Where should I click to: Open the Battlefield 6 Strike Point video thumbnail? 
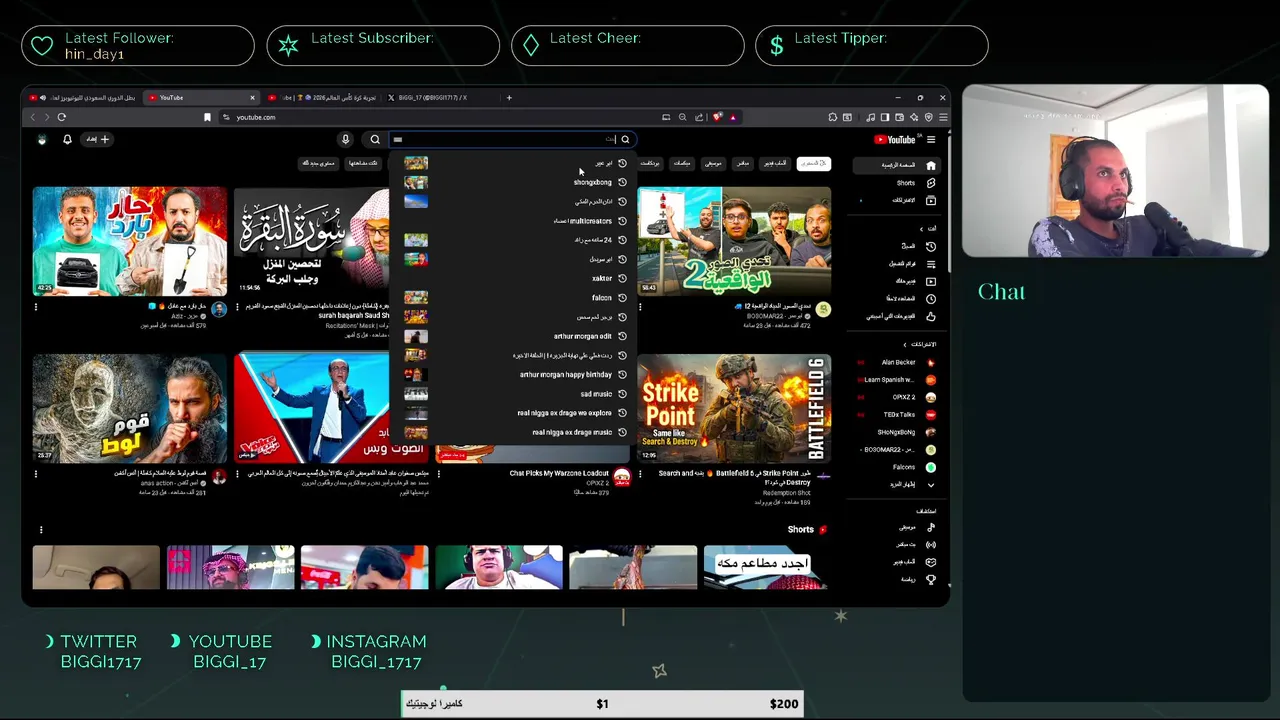pyautogui.click(x=734, y=408)
